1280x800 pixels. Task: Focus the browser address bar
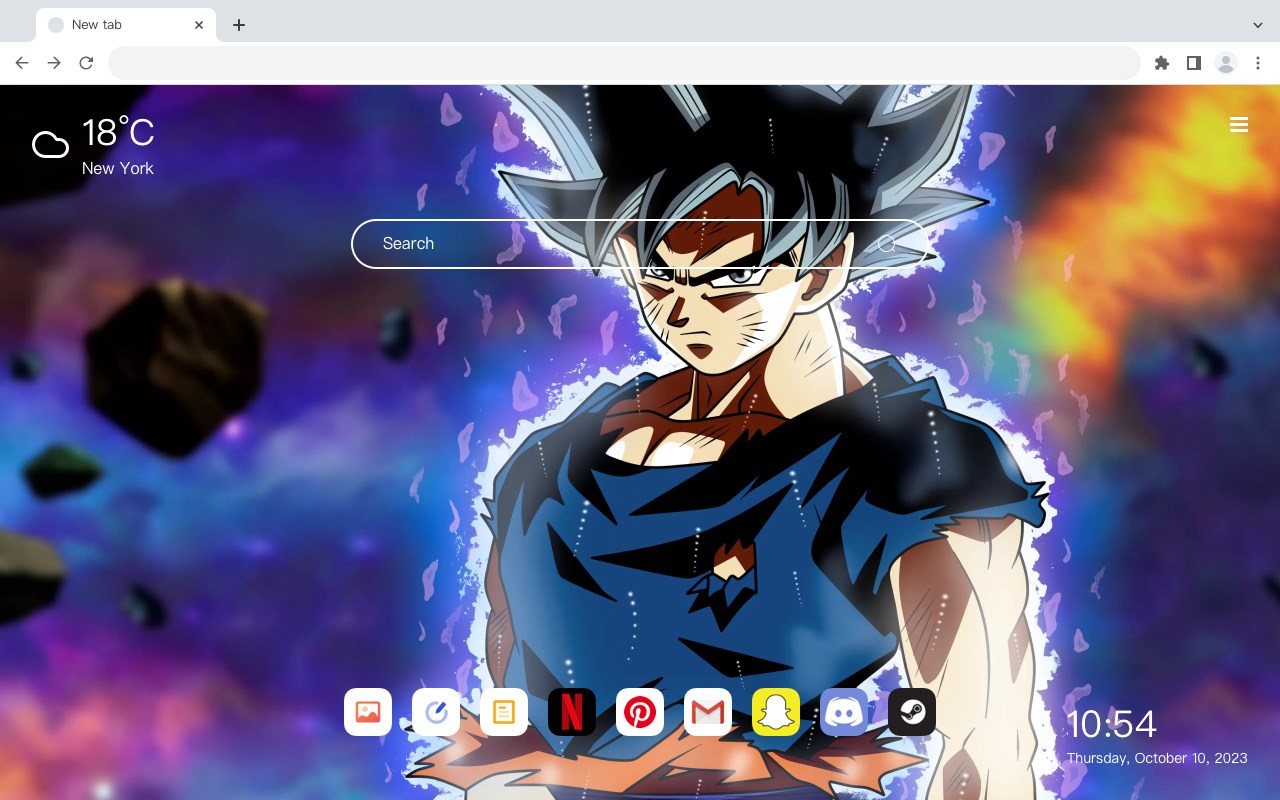pos(624,63)
